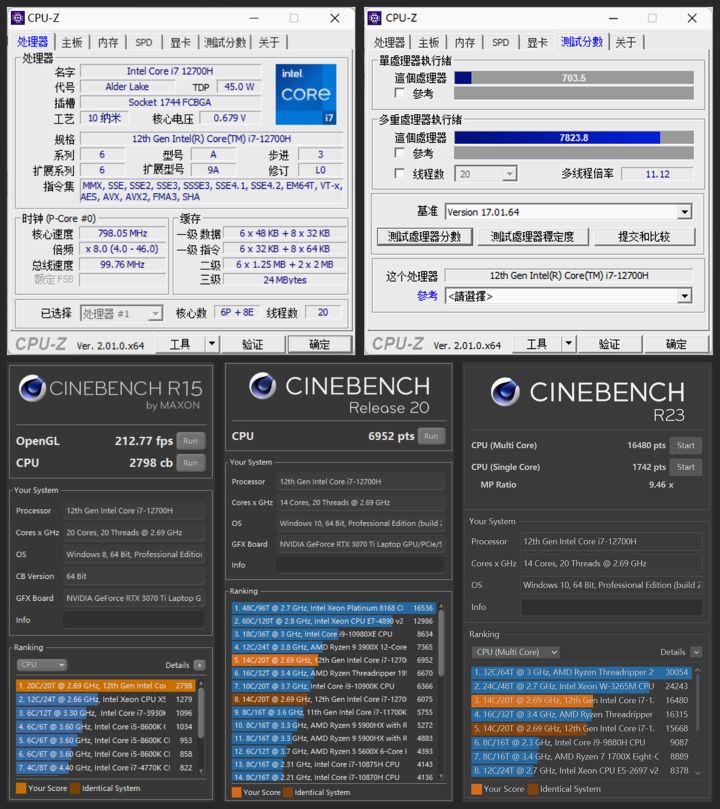Click 測試處理器穩定度 button
The width and height of the screenshot is (720, 809).
click(532, 237)
